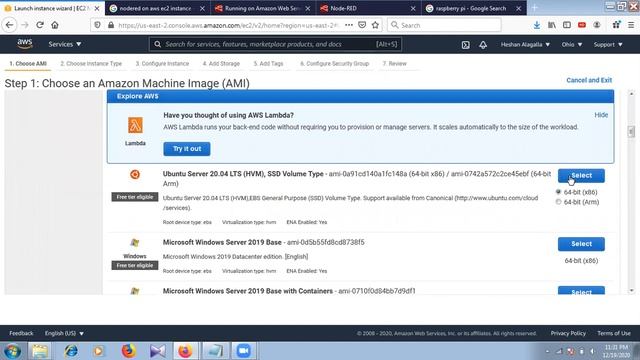Viewport: 640px width, 360px height.
Task: Open Privacy Policy link
Action: tap(568, 333)
